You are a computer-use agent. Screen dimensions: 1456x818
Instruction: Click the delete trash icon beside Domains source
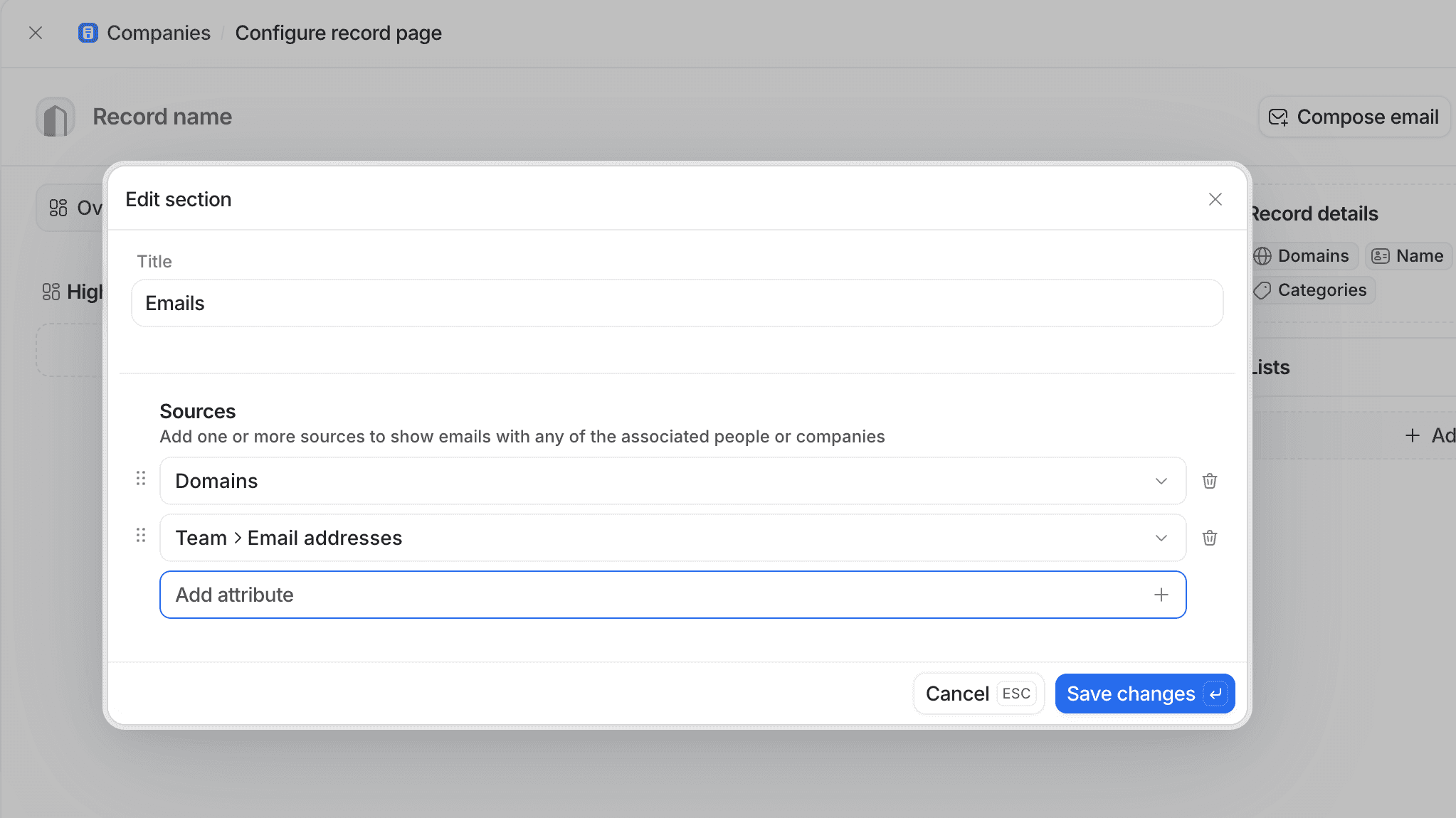tap(1209, 481)
